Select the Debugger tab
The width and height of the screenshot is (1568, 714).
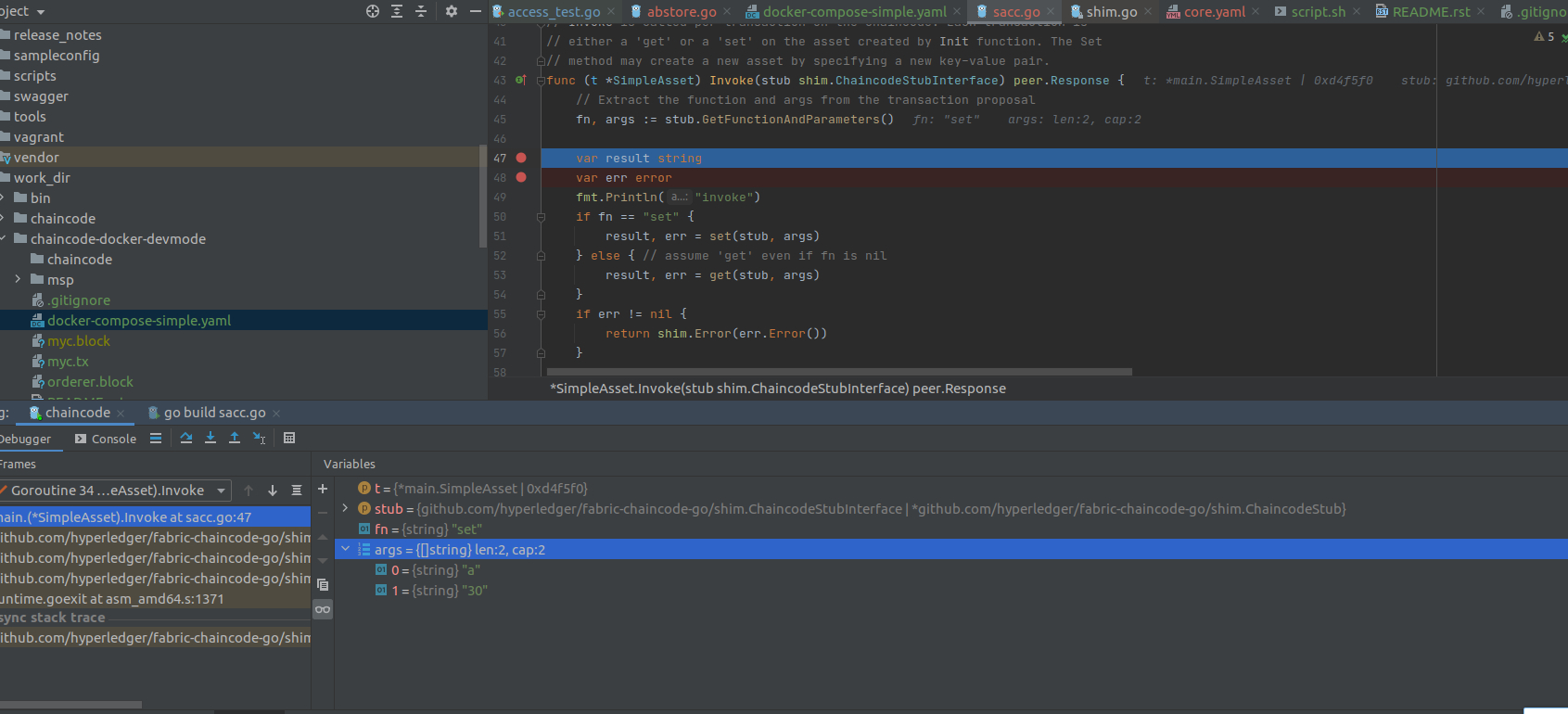click(25, 439)
